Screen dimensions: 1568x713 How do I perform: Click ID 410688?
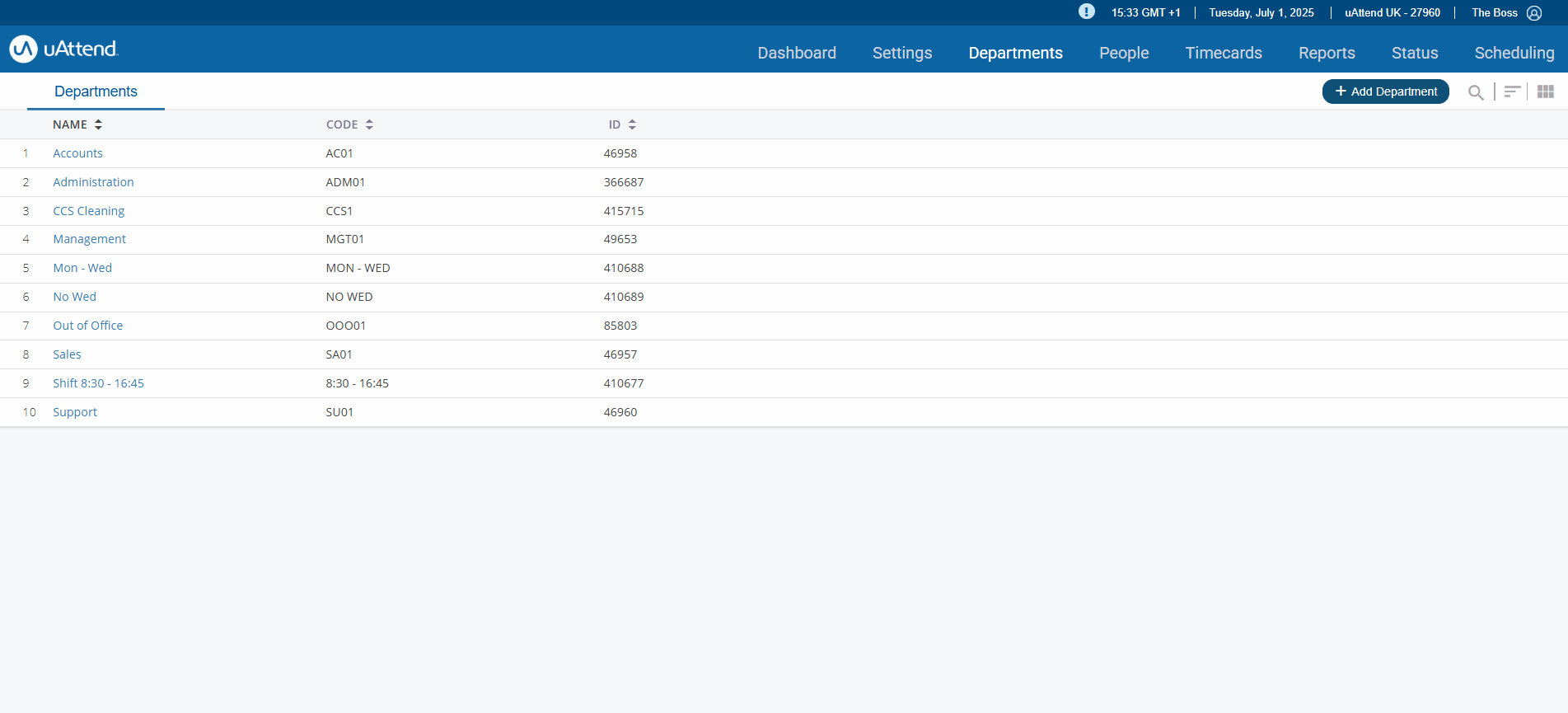click(624, 268)
